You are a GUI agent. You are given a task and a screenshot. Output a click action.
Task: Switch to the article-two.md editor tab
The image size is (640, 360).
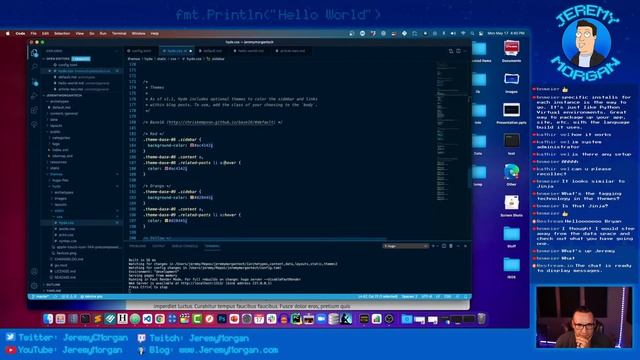[292, 51]
